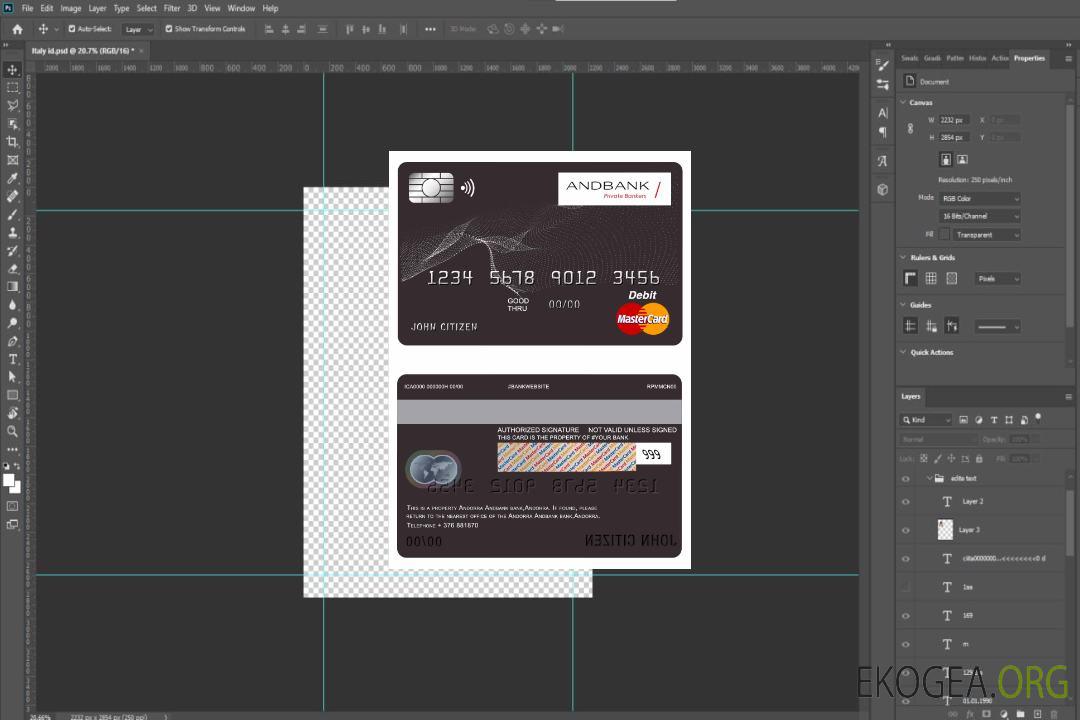Select the Eyedropper tool

point(12,178)
